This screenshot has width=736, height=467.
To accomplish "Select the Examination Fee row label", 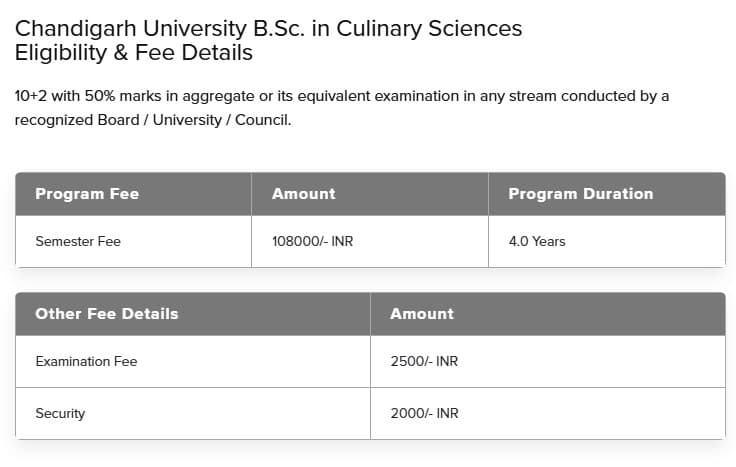I will [x=86, y=361].
